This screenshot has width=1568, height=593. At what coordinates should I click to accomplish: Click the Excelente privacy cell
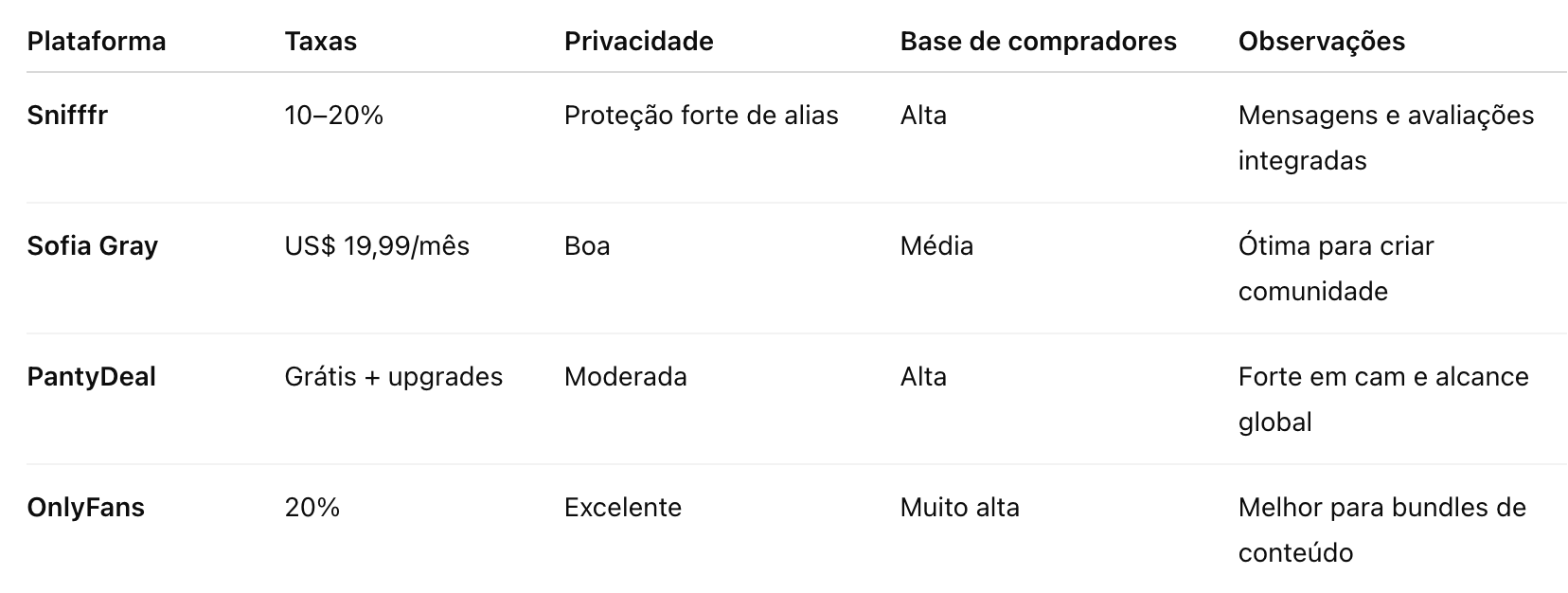(622, 508)
